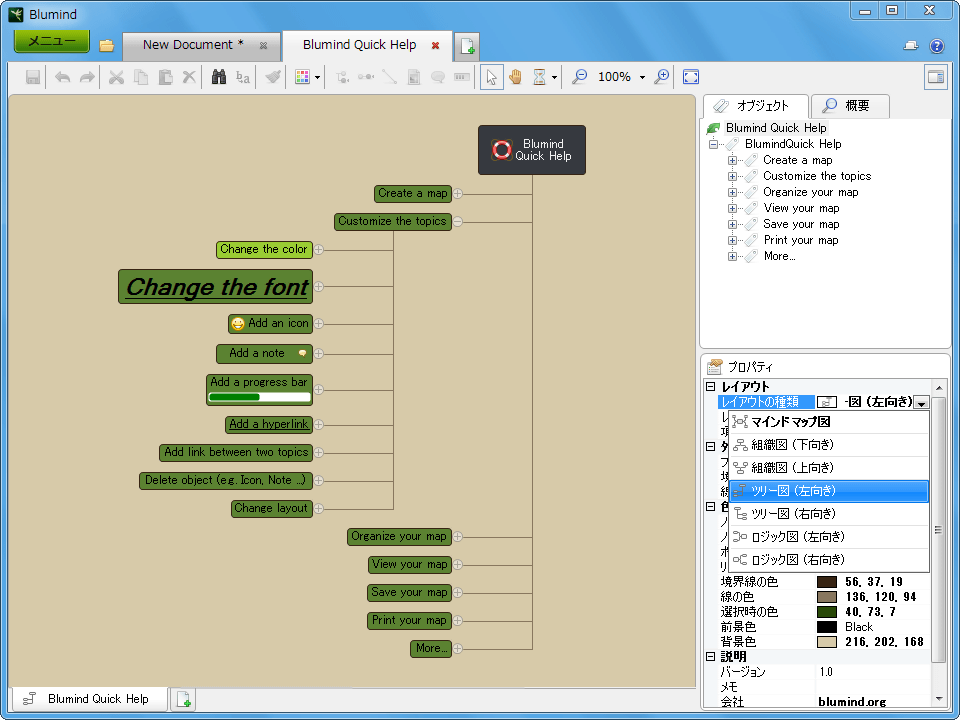
Task: Click the zoom in magnifier icon
Action: [x=661, y=77]
